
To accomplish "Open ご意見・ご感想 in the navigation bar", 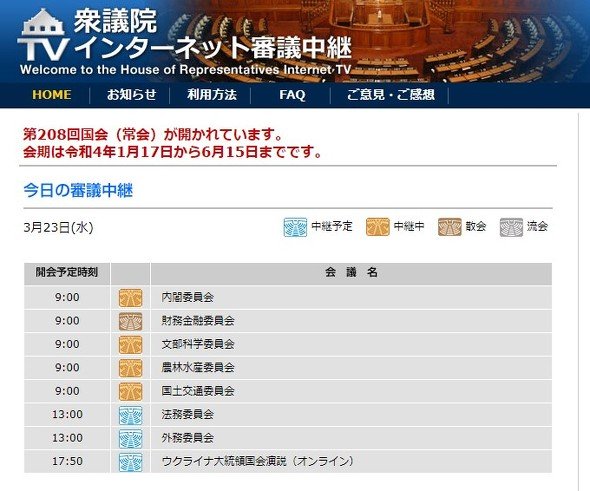I will pos(391,94).
